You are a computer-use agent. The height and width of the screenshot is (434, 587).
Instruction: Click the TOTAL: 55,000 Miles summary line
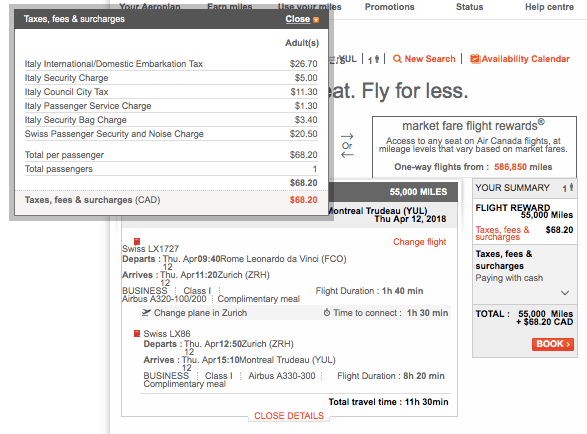coord(524,314)
